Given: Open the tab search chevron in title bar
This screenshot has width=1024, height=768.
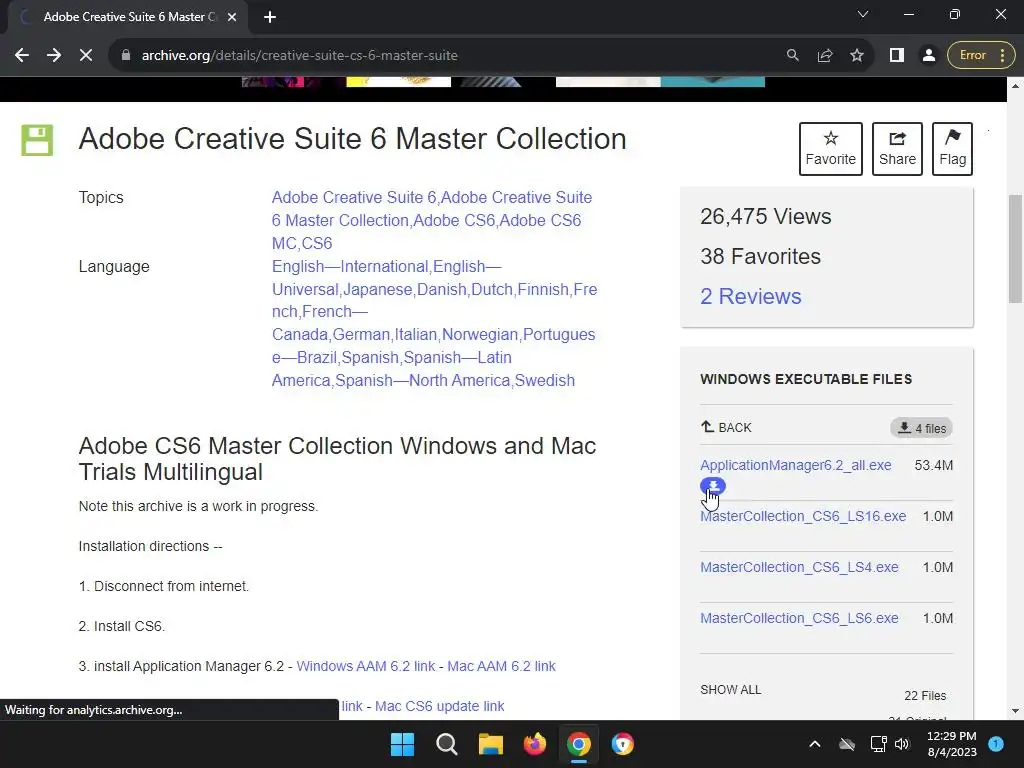Looking at the screenshot, I should 863,14.
